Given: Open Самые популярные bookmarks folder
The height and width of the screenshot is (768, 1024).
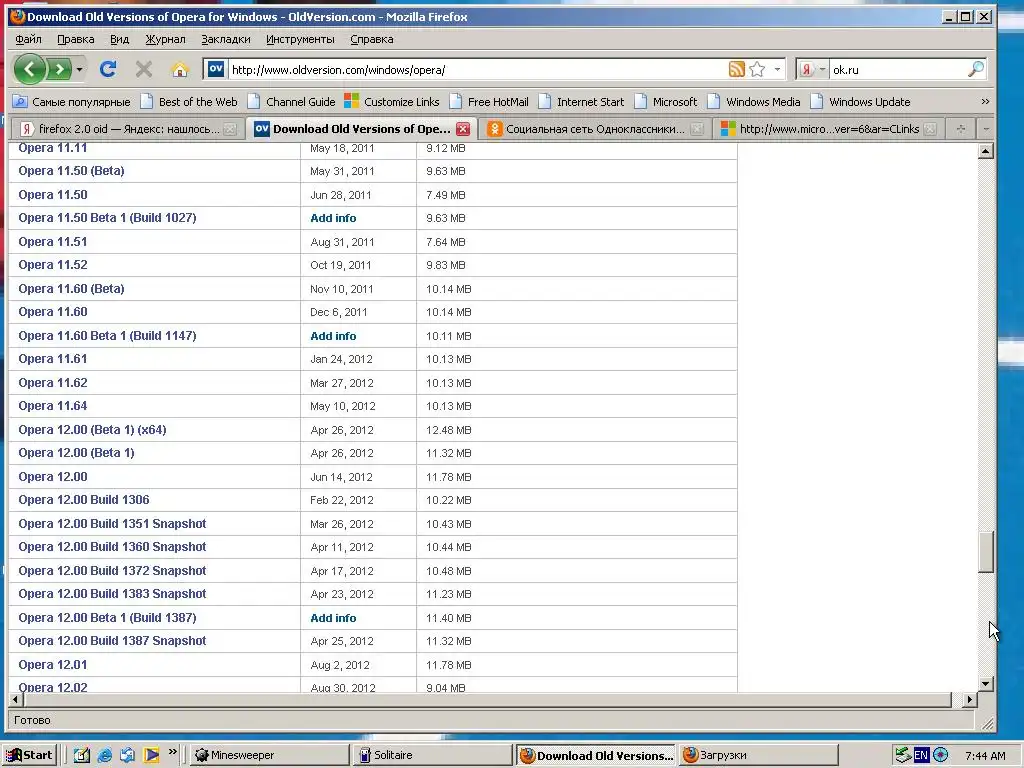Looking at the screenshot, I should click(x=72, y=102).
